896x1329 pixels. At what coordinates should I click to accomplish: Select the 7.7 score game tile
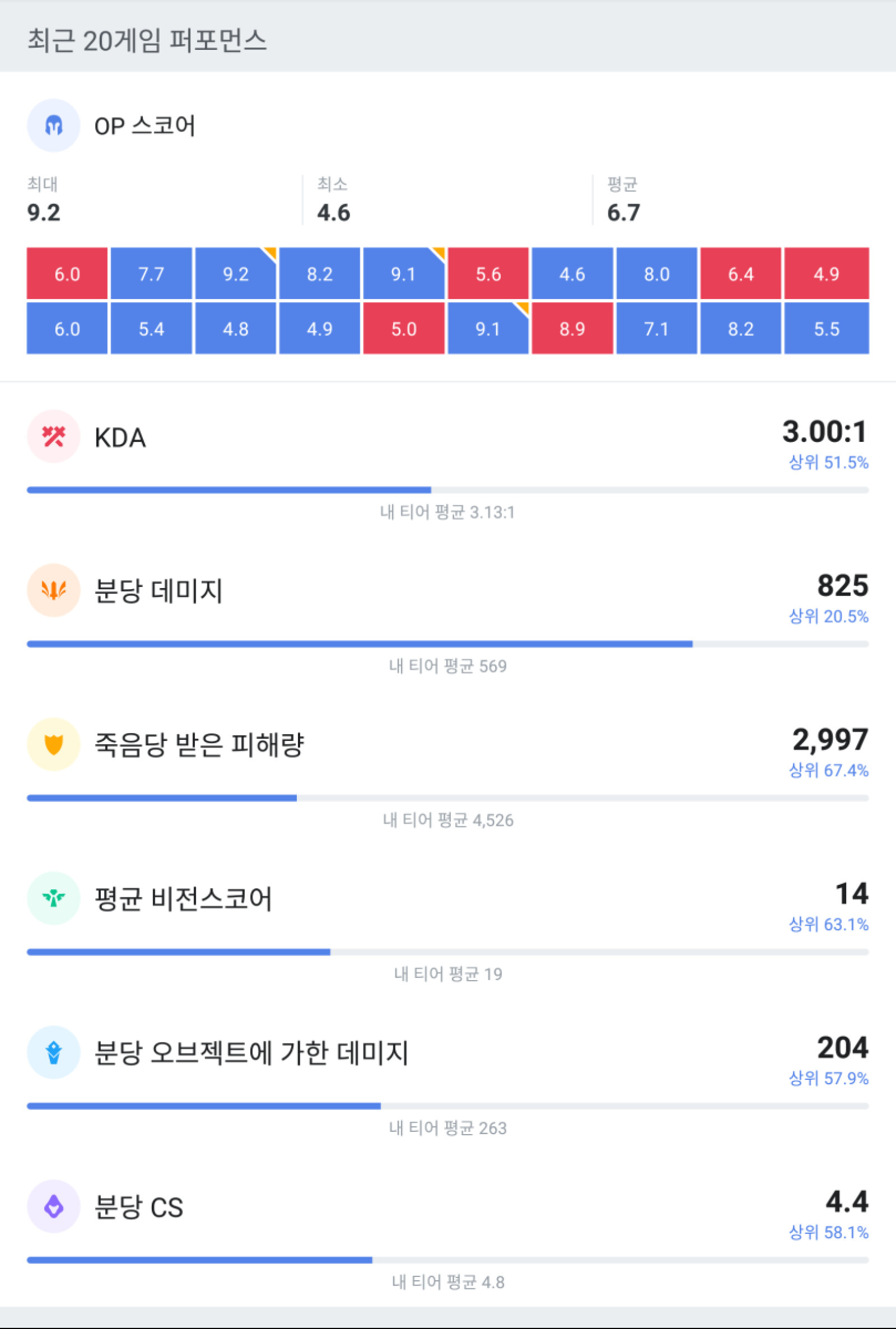click(x=151, y=274)
